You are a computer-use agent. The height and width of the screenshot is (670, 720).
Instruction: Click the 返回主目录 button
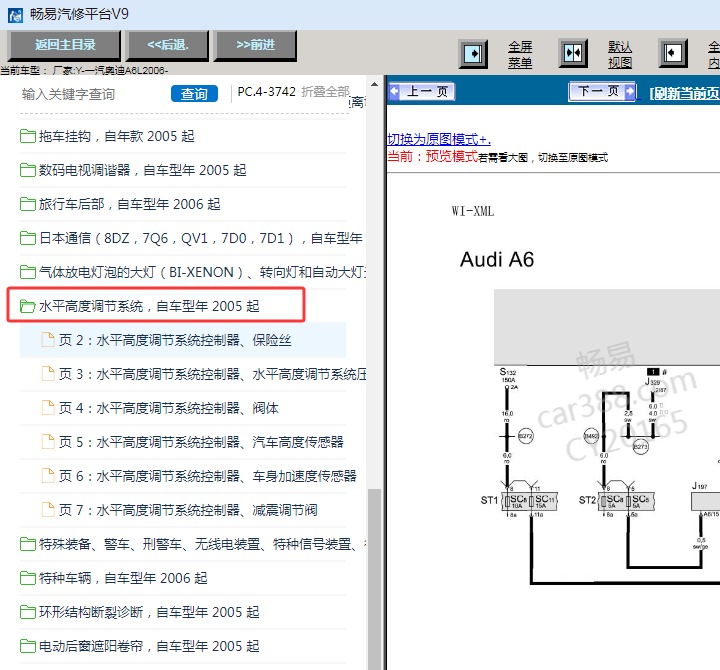(x=65, y=45)
